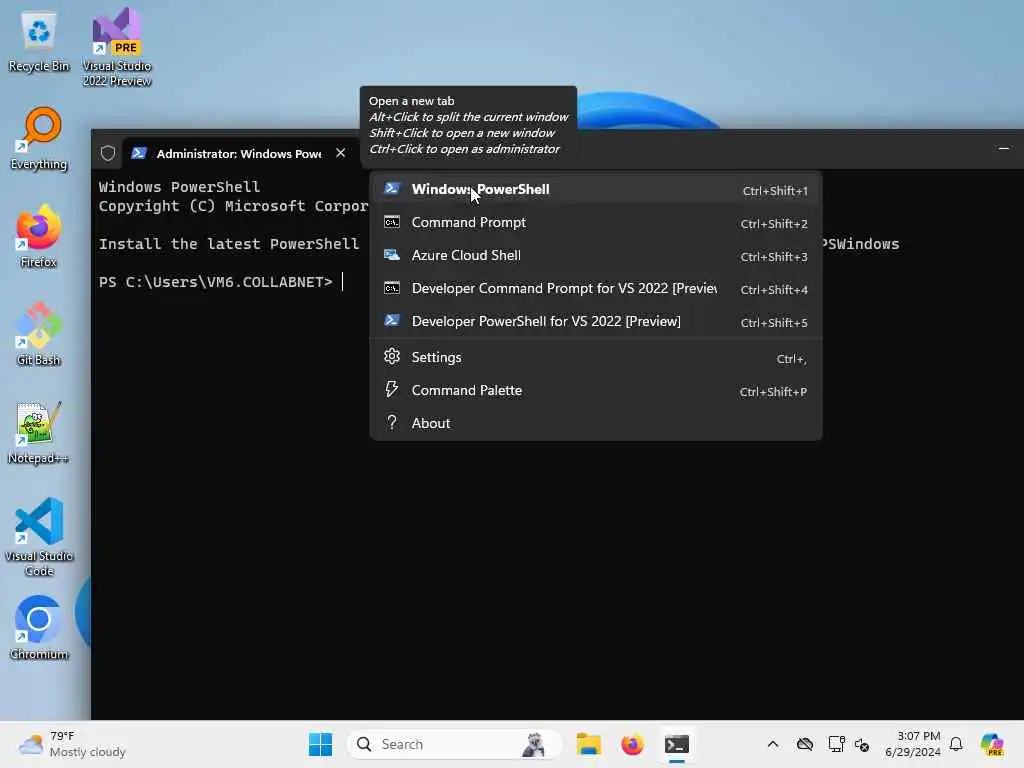Image resolution: width=1024 pixels, height=768 pixels.
Task: Click the administrator shield icon in title bar
Action: pos(108,153)
